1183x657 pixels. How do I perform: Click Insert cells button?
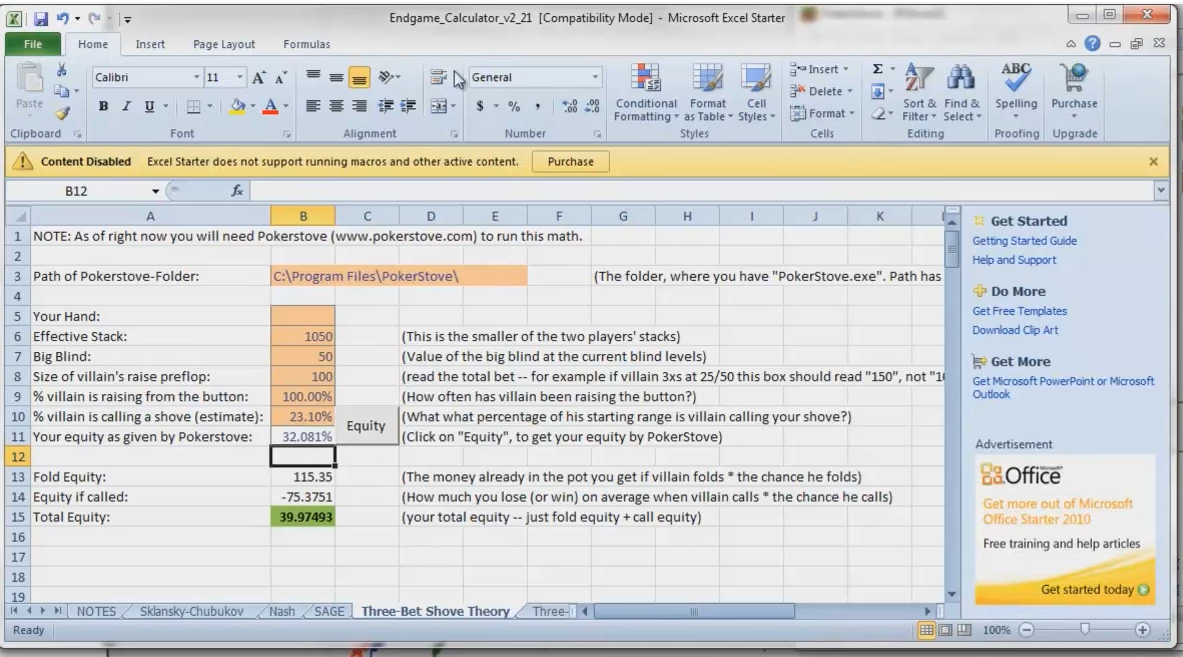(819, 69)
